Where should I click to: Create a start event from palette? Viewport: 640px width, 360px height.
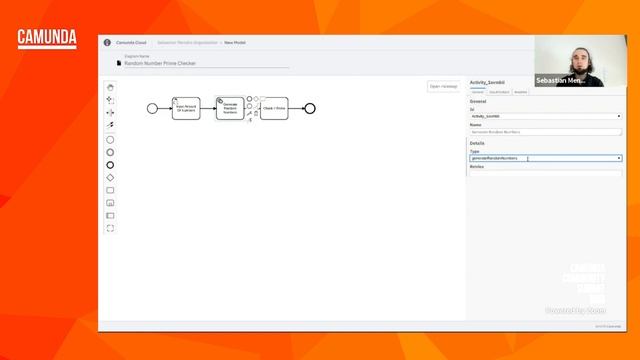pos(110,140)
